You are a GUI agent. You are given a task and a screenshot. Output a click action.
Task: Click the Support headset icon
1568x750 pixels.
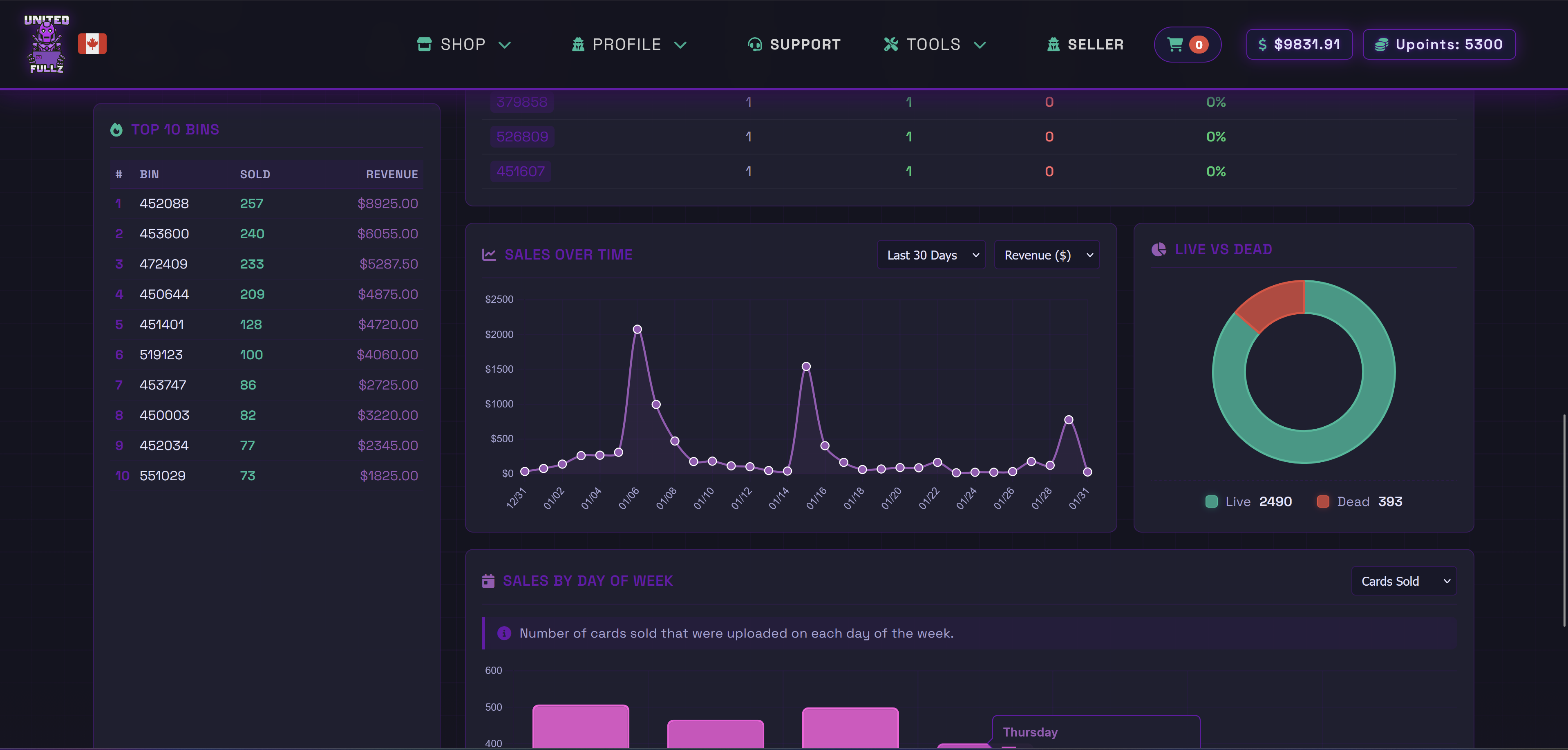point(754,45)
